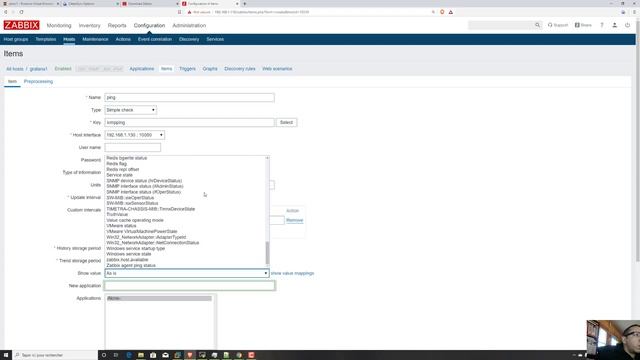
Task: Open the Configuration menu
Action: 149,25
